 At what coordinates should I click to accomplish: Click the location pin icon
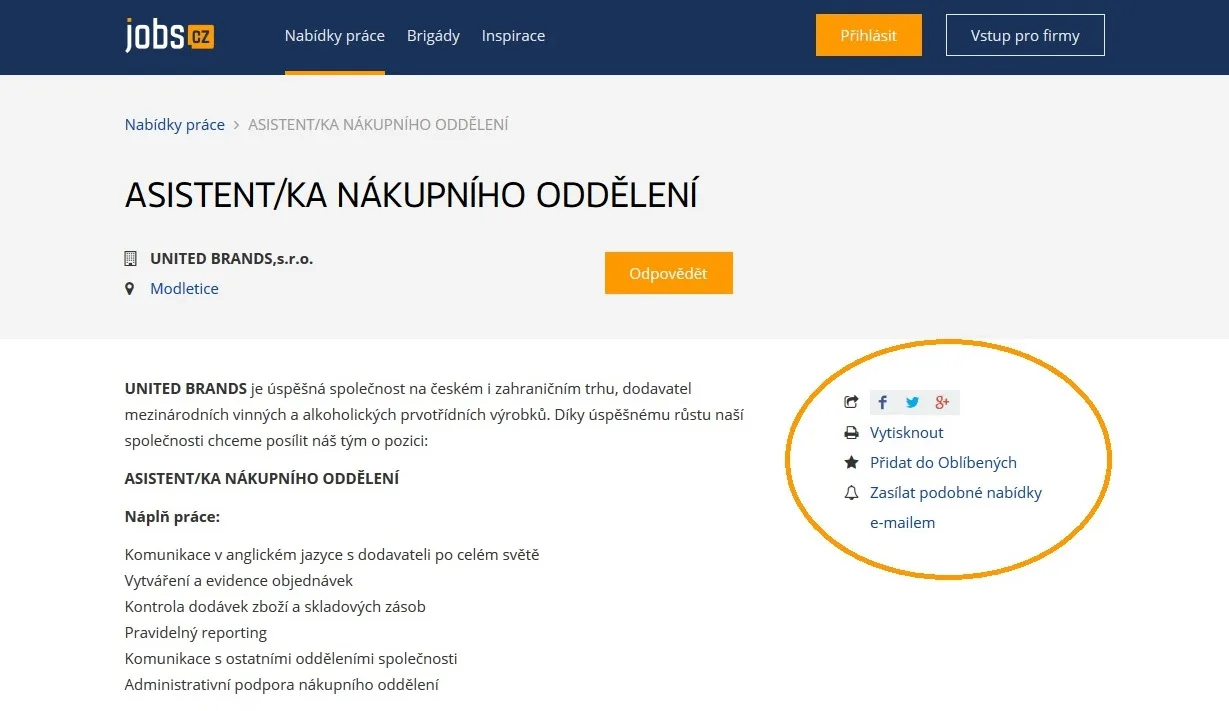(x=129, y=288)
